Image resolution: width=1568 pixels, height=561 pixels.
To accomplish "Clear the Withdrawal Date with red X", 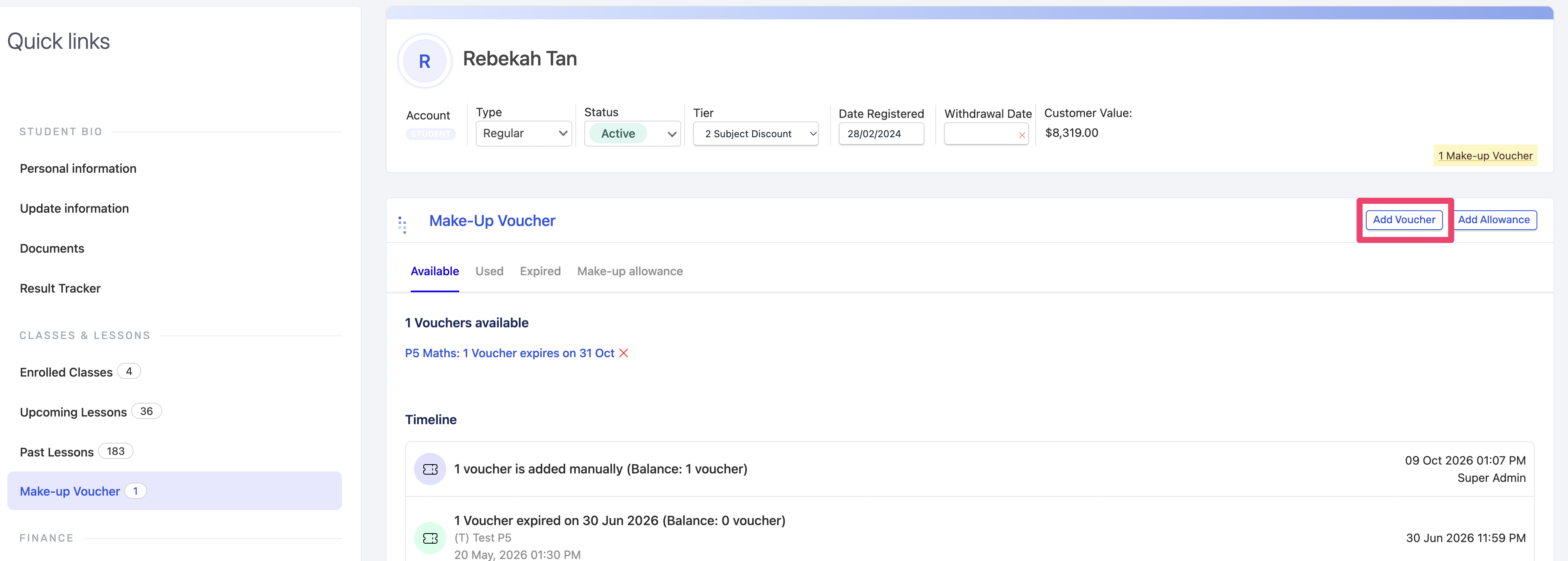I will coord(1021,135).
